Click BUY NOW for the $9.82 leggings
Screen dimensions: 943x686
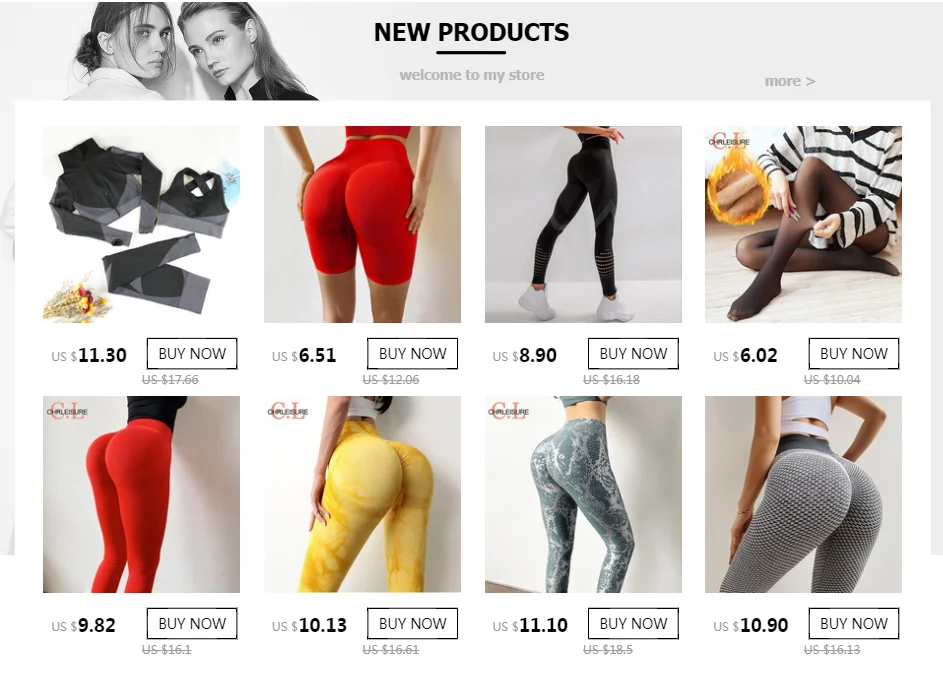[192, 623]
